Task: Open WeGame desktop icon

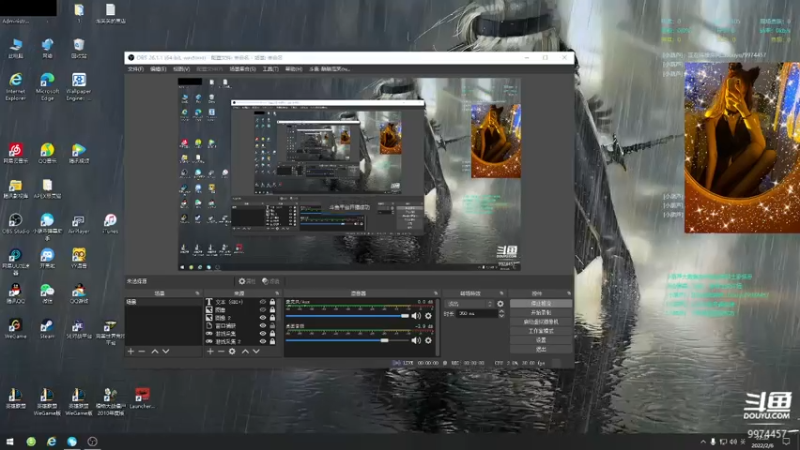Action: click(15, 329)
